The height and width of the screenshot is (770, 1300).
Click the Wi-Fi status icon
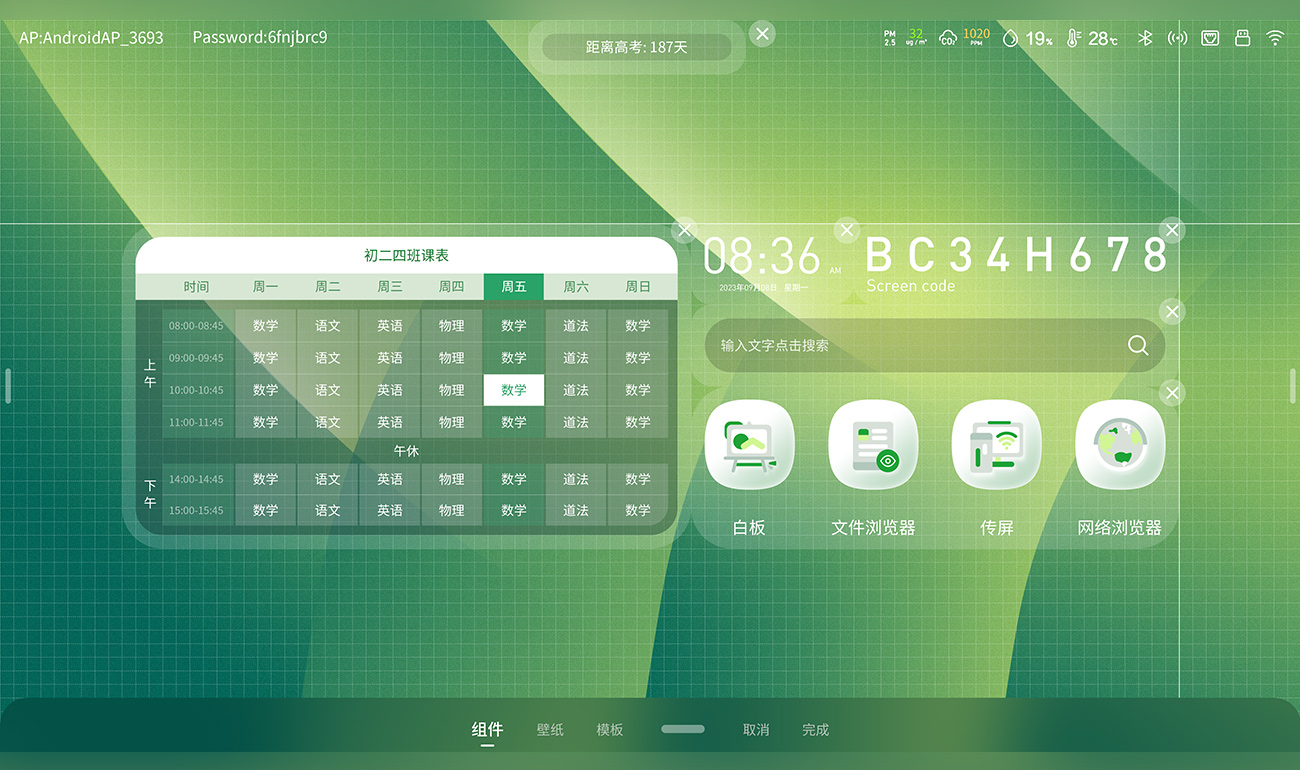click(1275, 38)
